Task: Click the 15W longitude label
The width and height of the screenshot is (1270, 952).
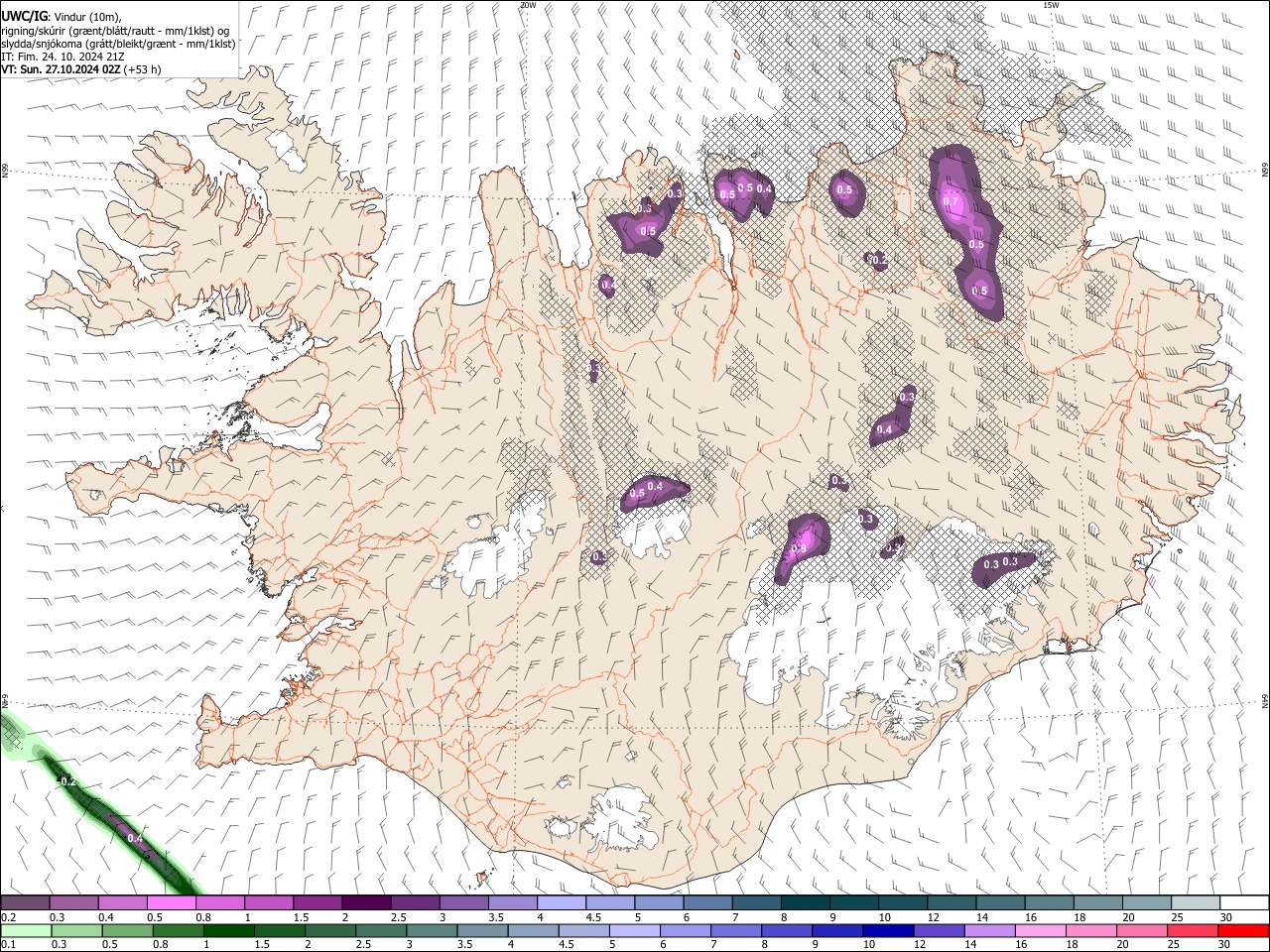Action: click(1051, 5)
